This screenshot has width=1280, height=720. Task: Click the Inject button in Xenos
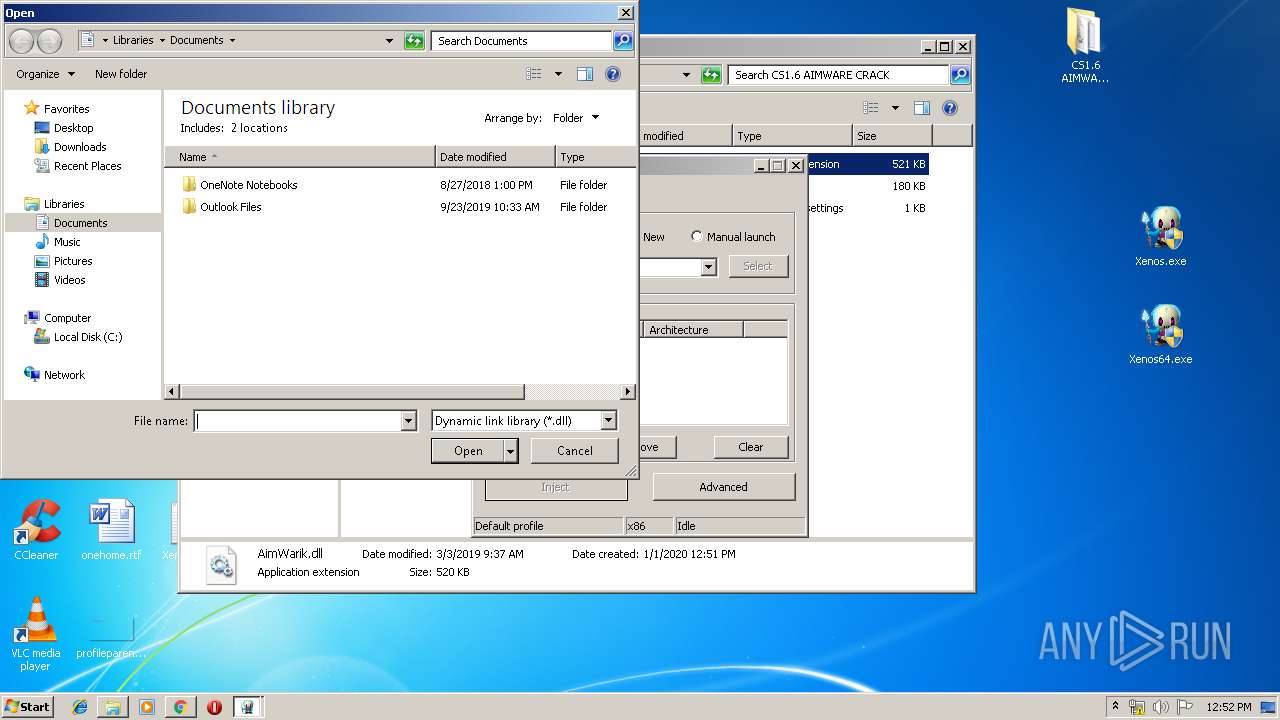(x=556, y=487)
